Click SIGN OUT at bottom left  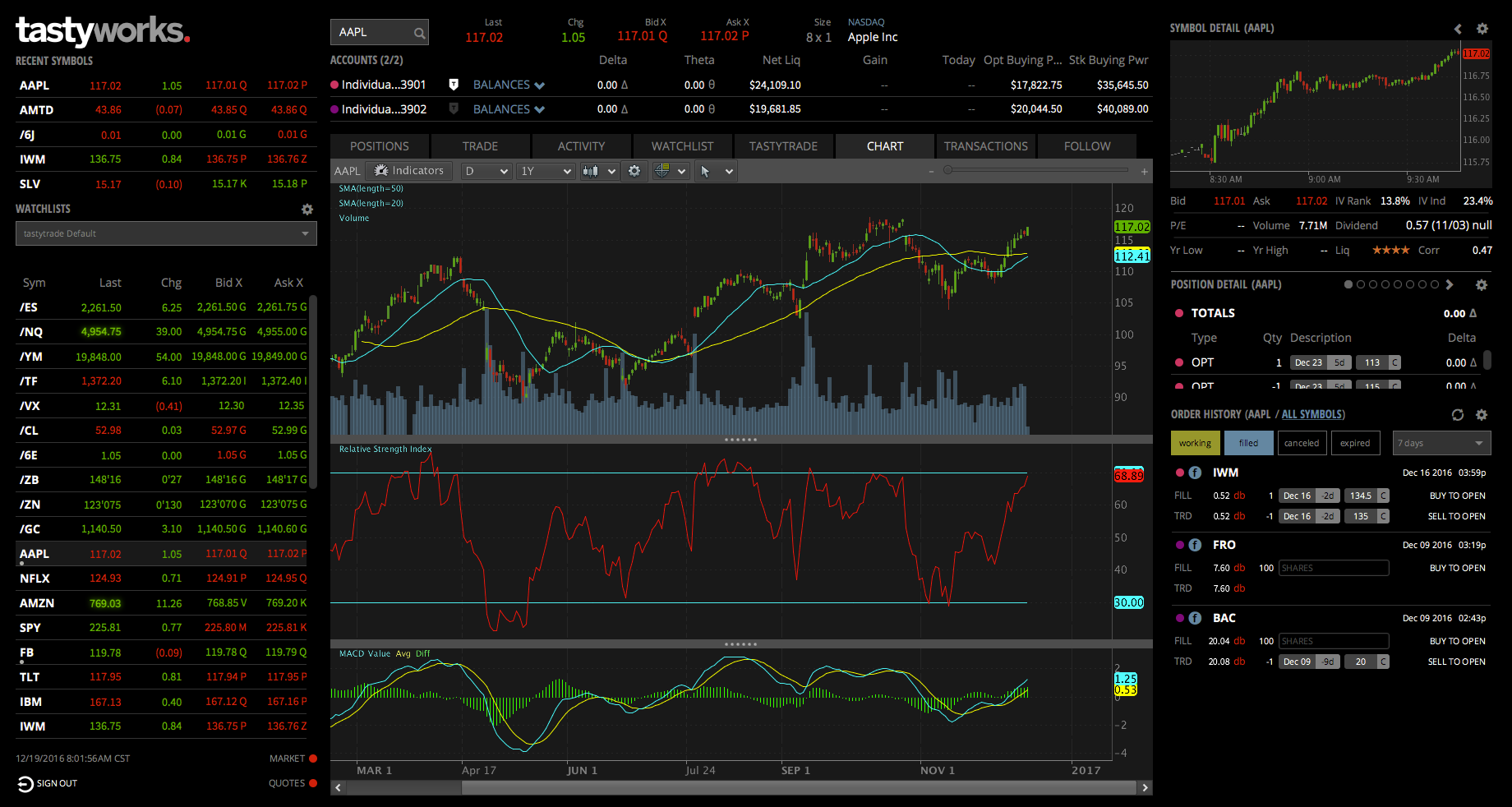point(47,783)
